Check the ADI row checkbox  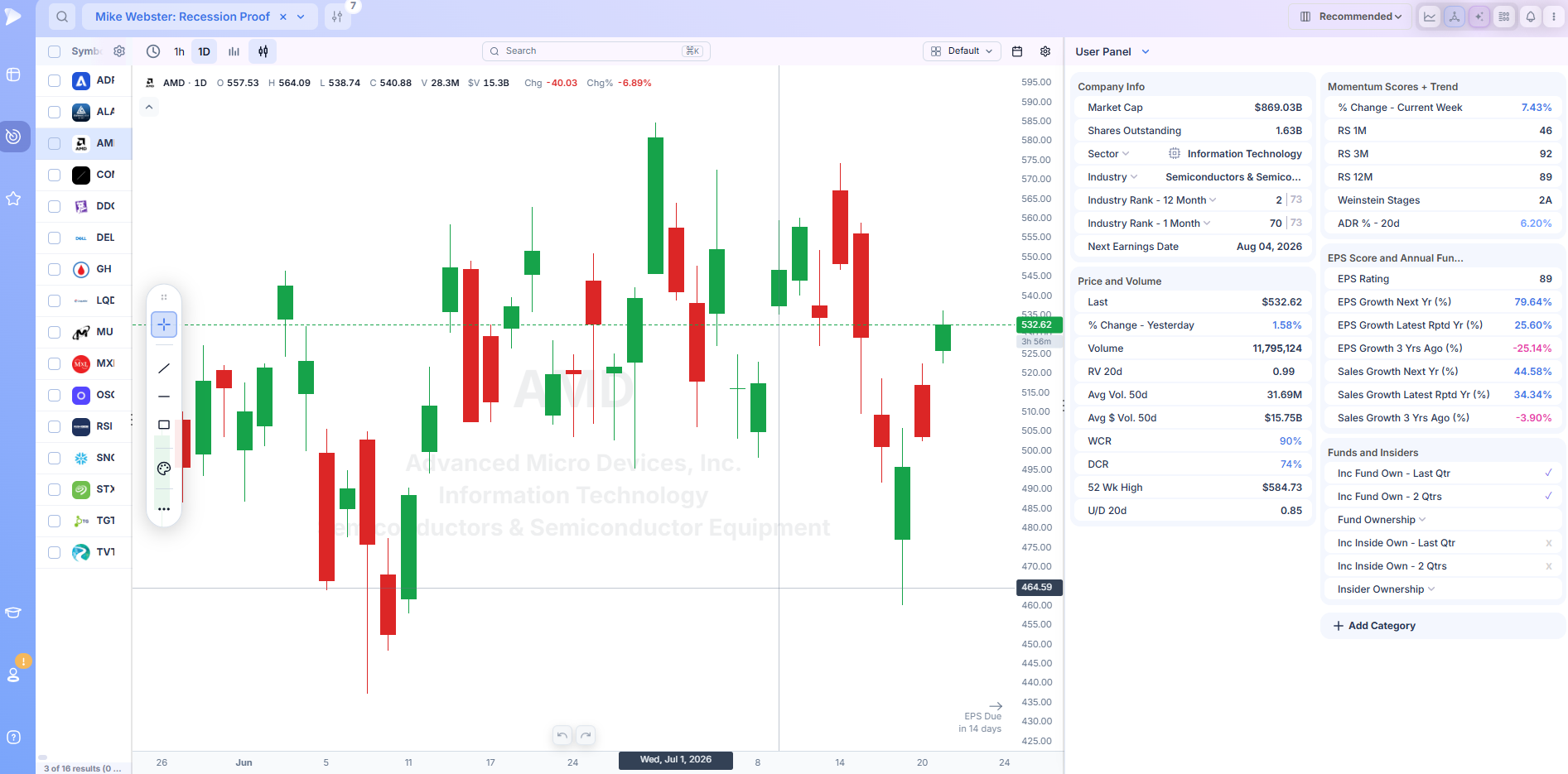(55, 81)
